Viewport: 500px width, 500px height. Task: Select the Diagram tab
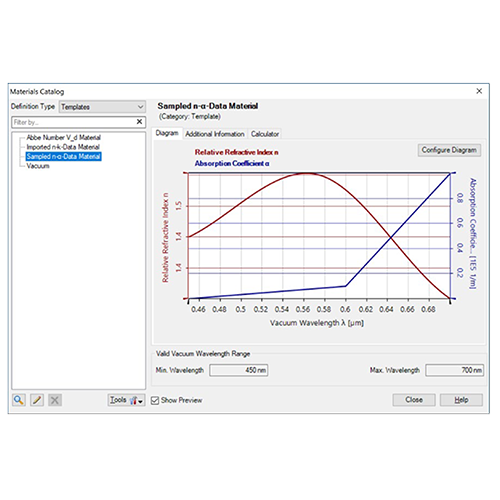(x=167, y=133)
